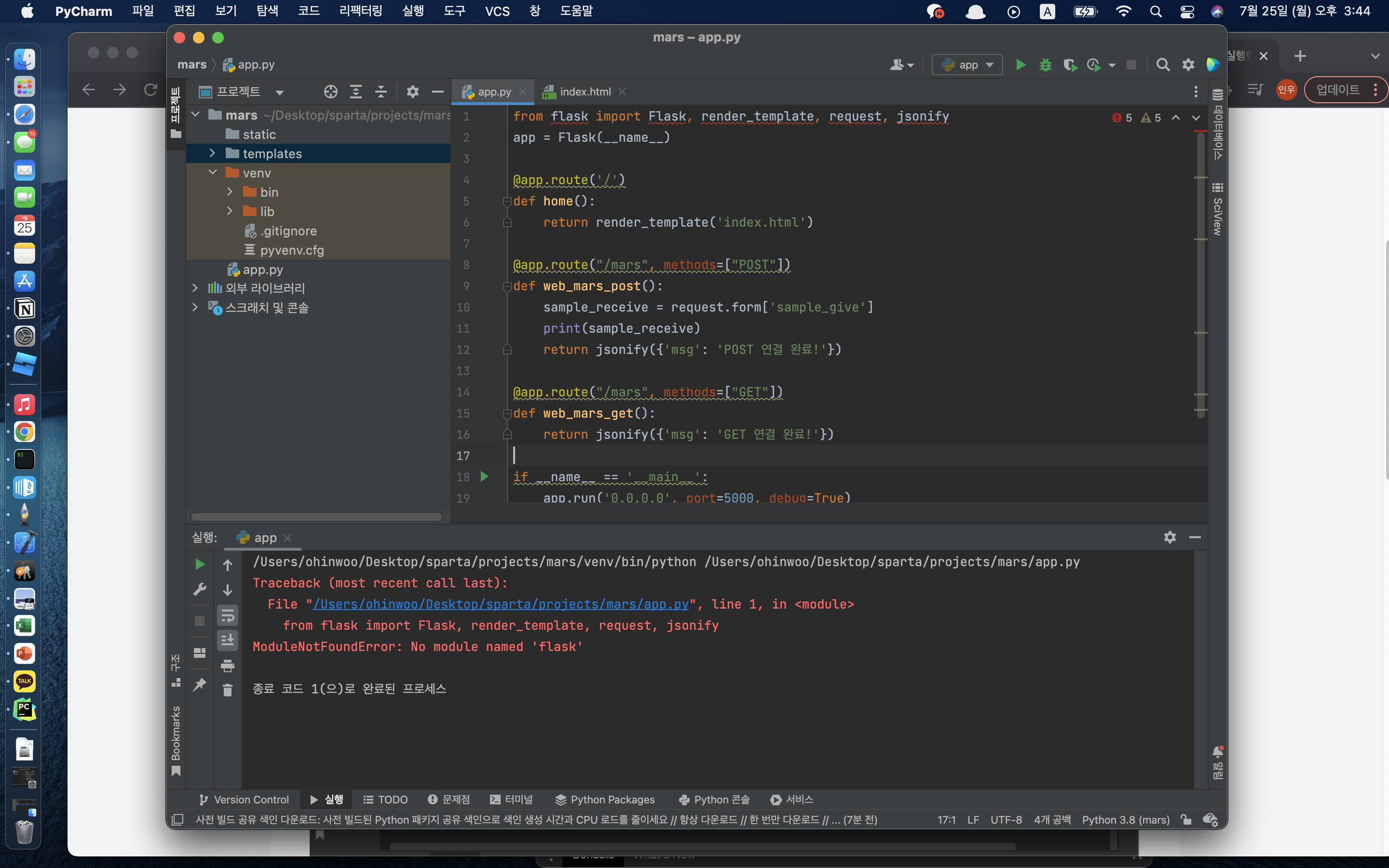This screenshot has height=868, width=1389.
Task: Open IDE settings gear in top toolbar
Action: pos(1188,65)
